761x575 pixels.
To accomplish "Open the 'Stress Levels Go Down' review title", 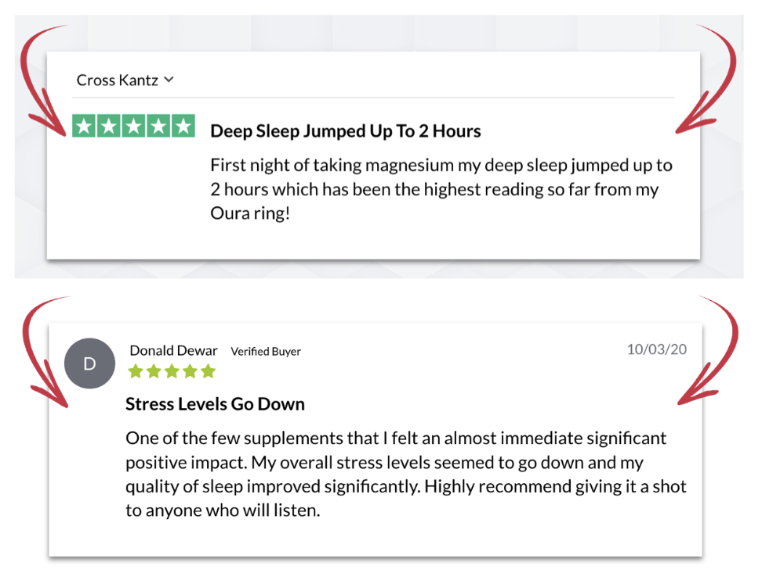I will point(215,404).
